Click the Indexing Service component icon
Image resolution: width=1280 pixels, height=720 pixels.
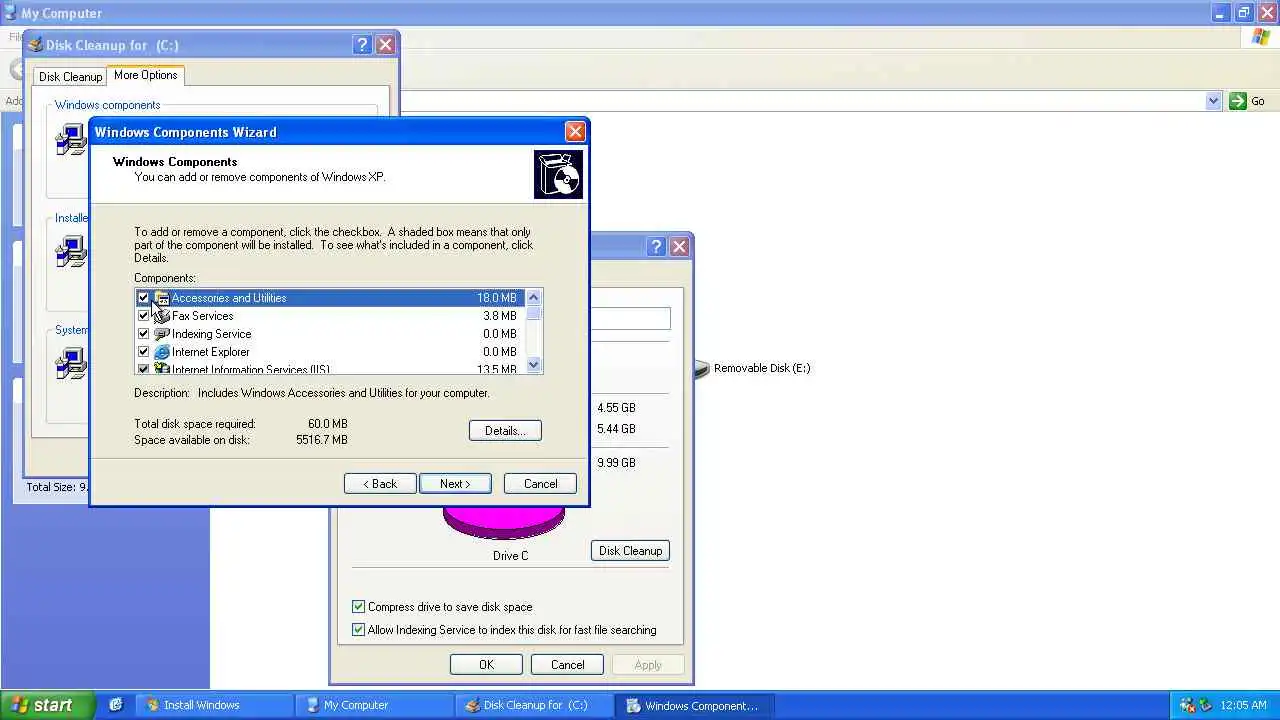pyautogui.click(x=162, y=334)
